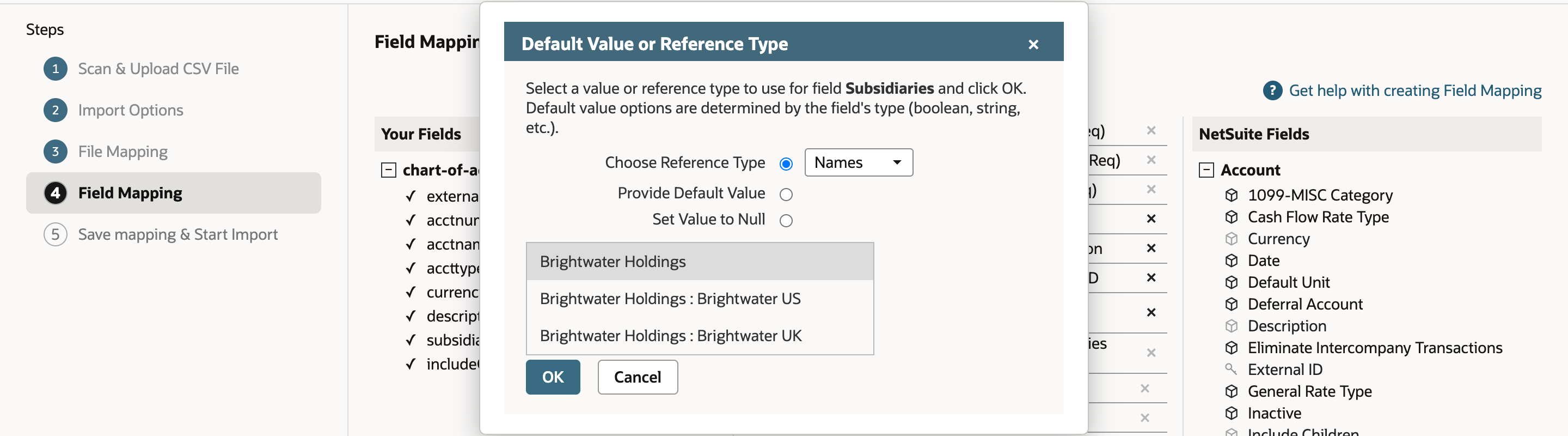Close the Default Value or Reference Type dialog
The height and width of the screenshot is (436, 1568).
pos(1033,45)
